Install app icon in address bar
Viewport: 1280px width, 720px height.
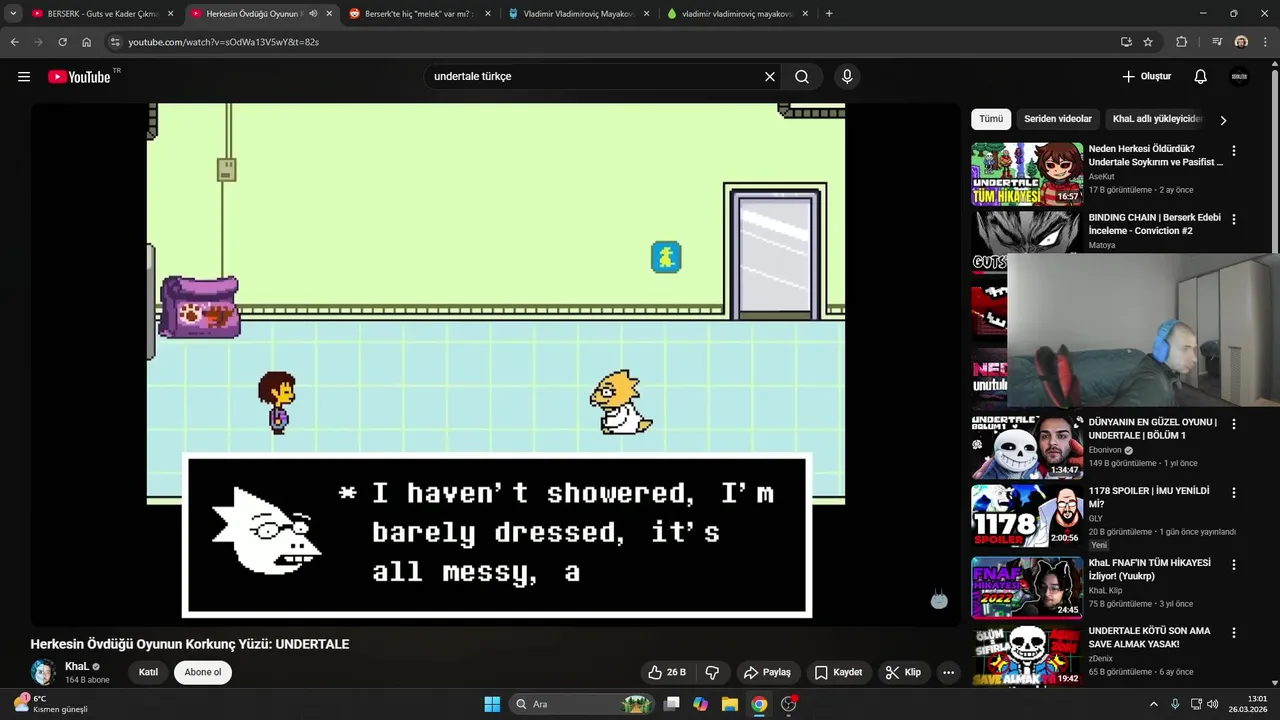[x=1126, y=42]
